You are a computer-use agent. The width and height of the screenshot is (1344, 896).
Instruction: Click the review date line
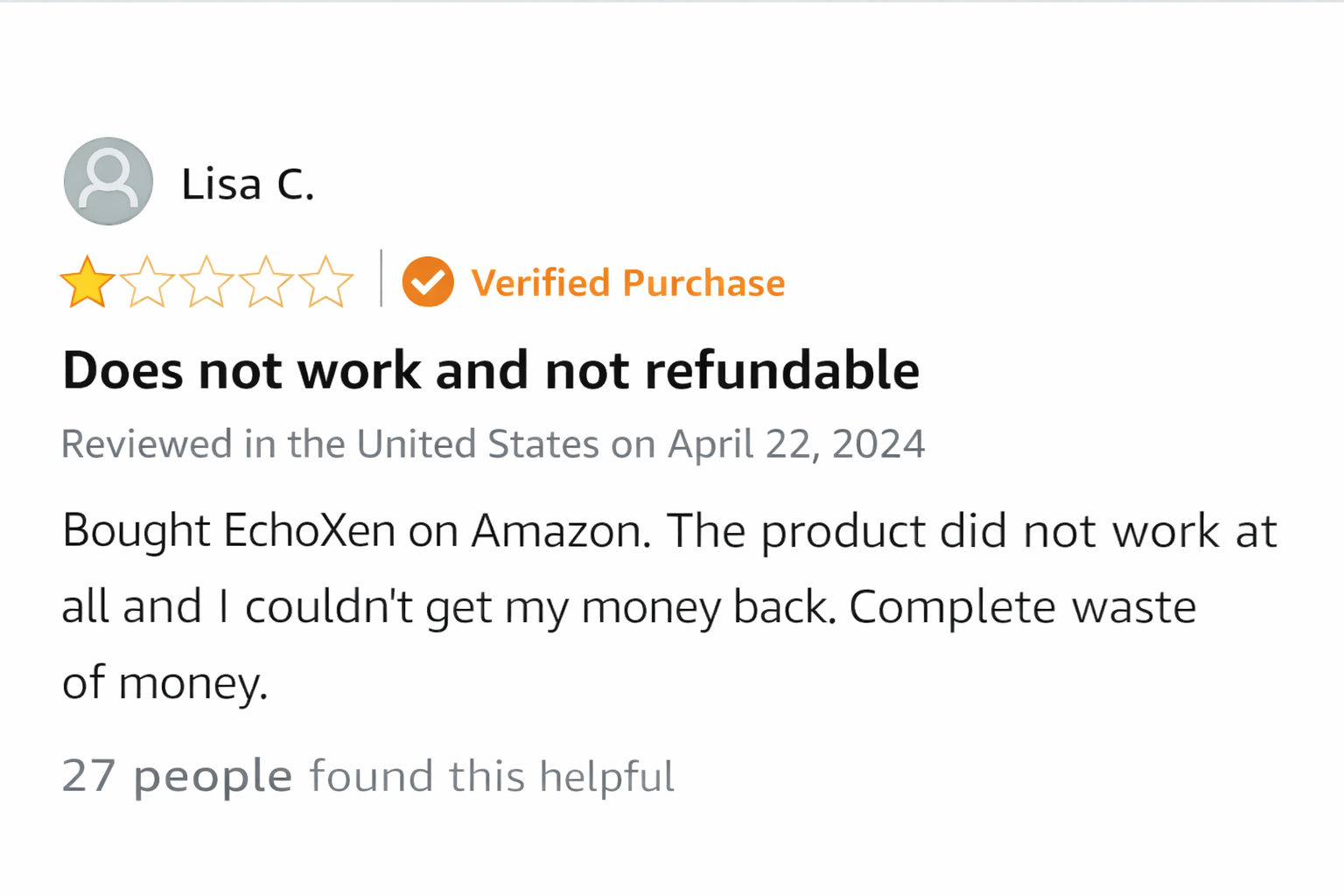tap(492, 444)
